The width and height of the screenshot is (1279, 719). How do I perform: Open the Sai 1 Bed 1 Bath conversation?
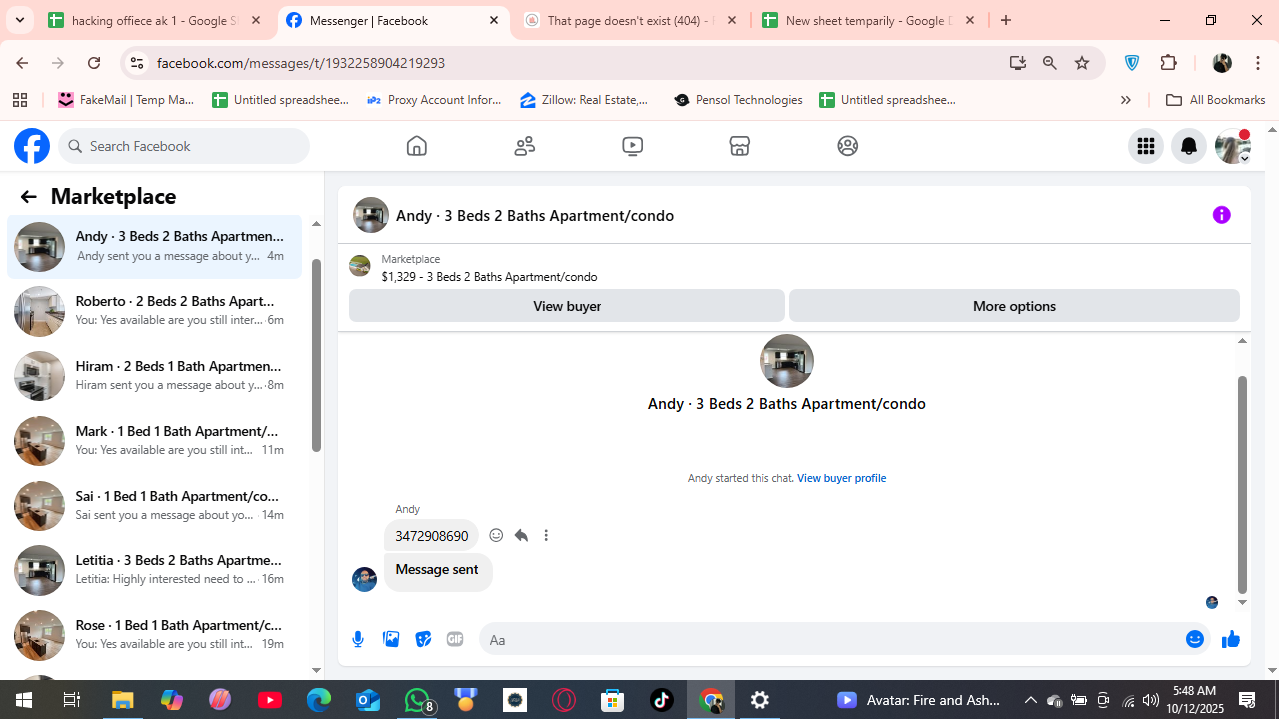pos(155,505)
